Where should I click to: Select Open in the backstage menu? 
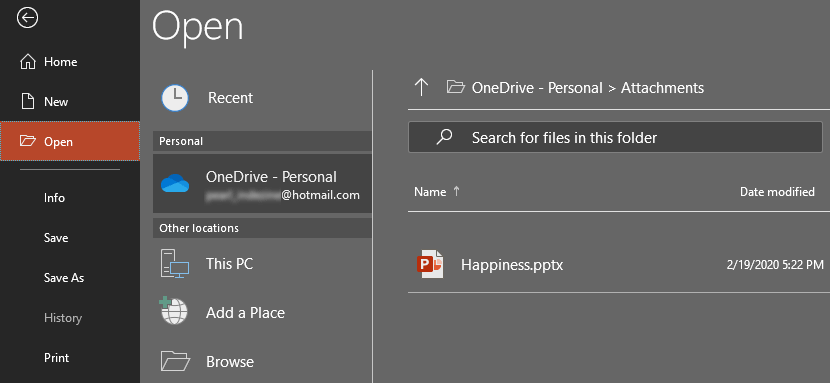pos(70,141)
